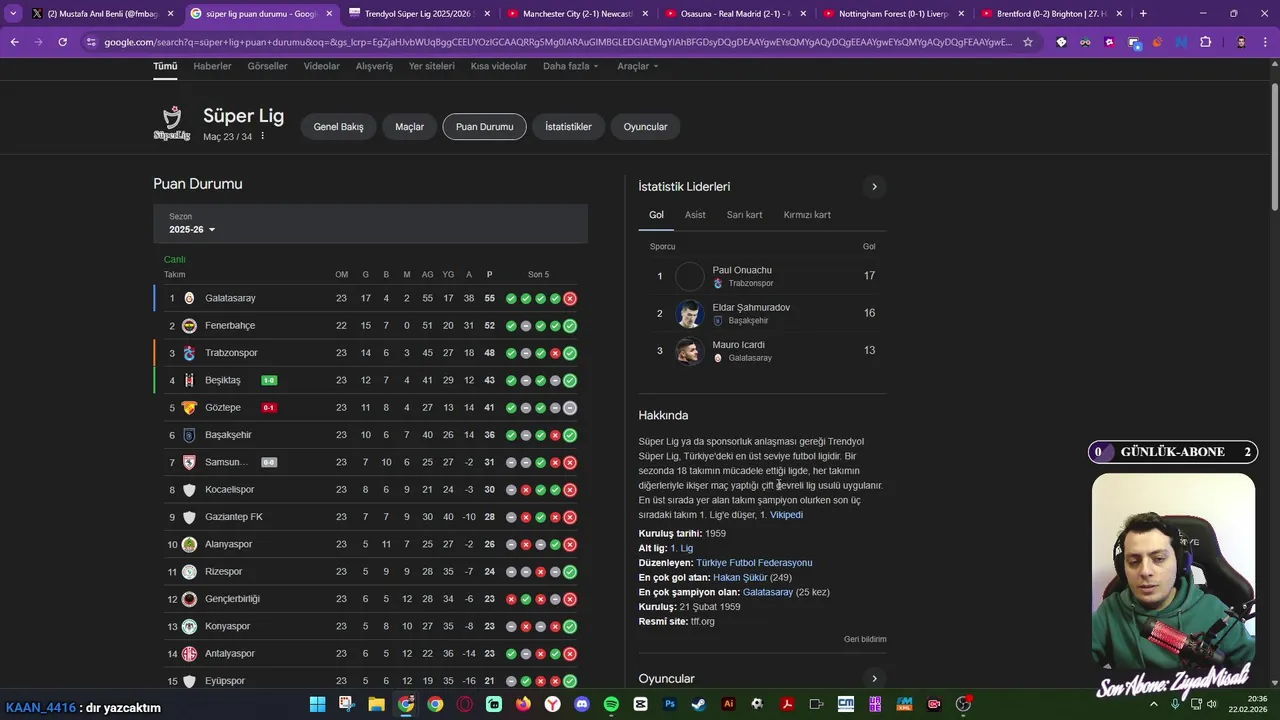Open the Maçlar pill tab
This screenshot has width=1280, height=720.
[x=409, y=127]
